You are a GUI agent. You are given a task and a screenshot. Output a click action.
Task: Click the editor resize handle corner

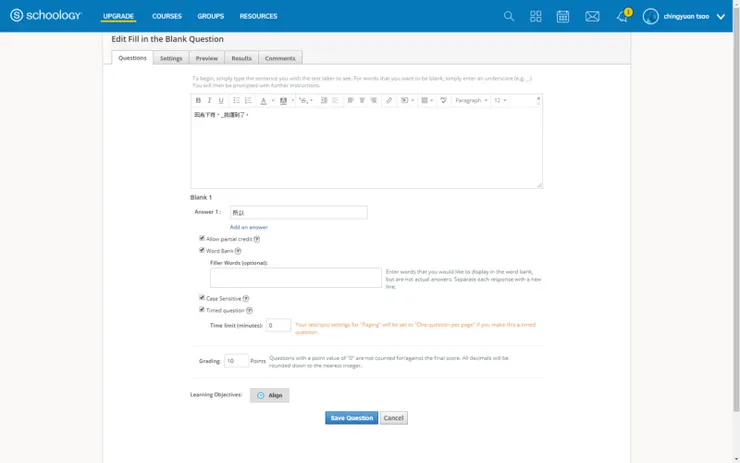coord(539,185)
